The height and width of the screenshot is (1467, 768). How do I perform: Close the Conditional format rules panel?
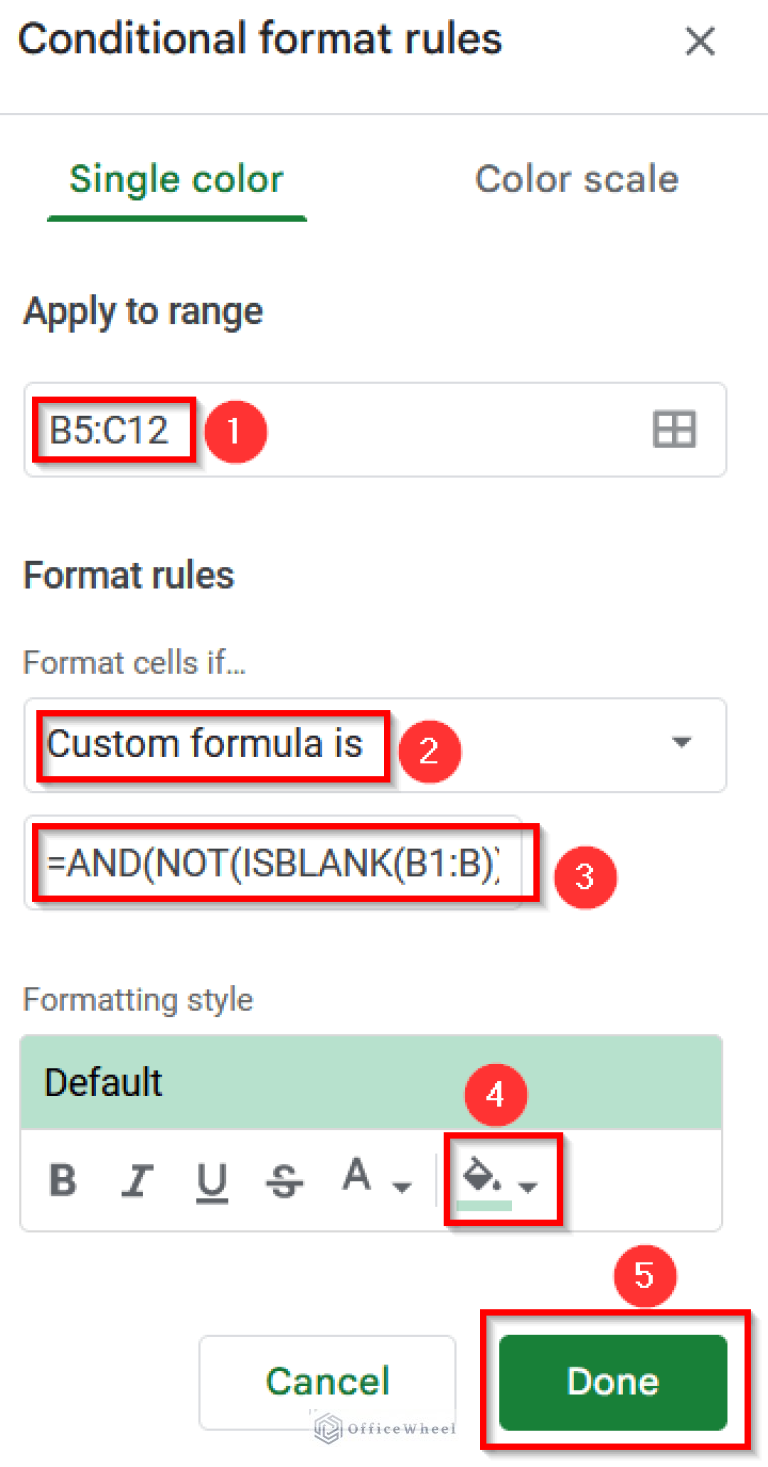click(699, 42)
